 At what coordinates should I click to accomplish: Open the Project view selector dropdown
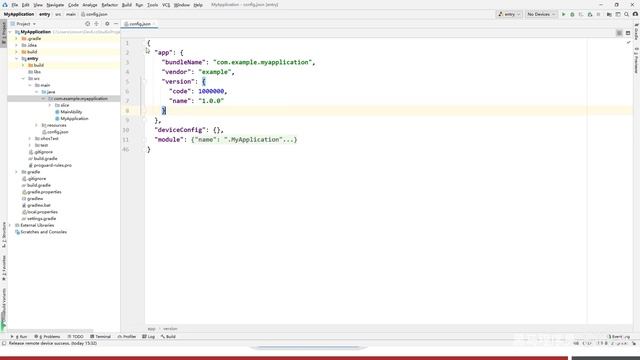click(23, 24)
